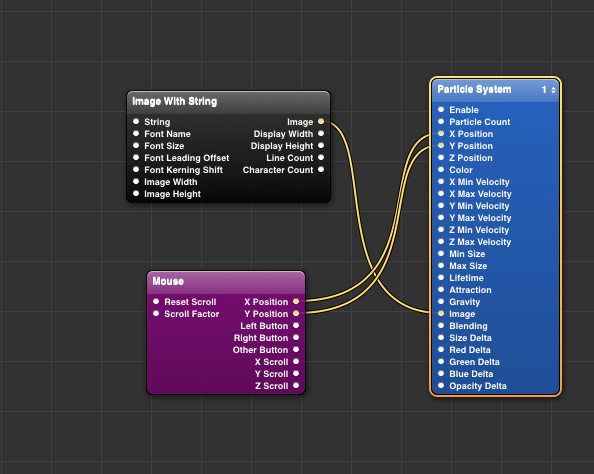
Task: Click the Blending input port
Action: point(441,325)
